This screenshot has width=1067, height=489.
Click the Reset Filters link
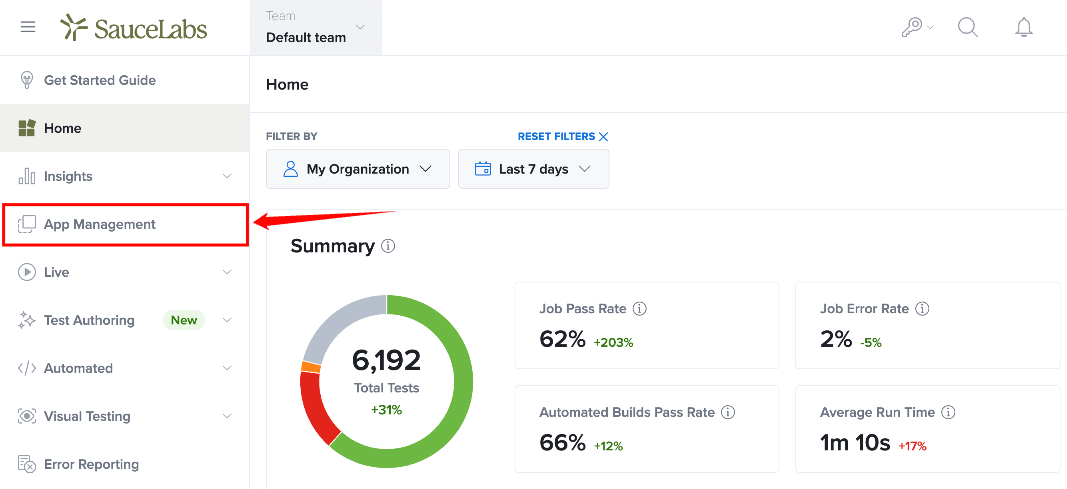[x=563, y=137]
